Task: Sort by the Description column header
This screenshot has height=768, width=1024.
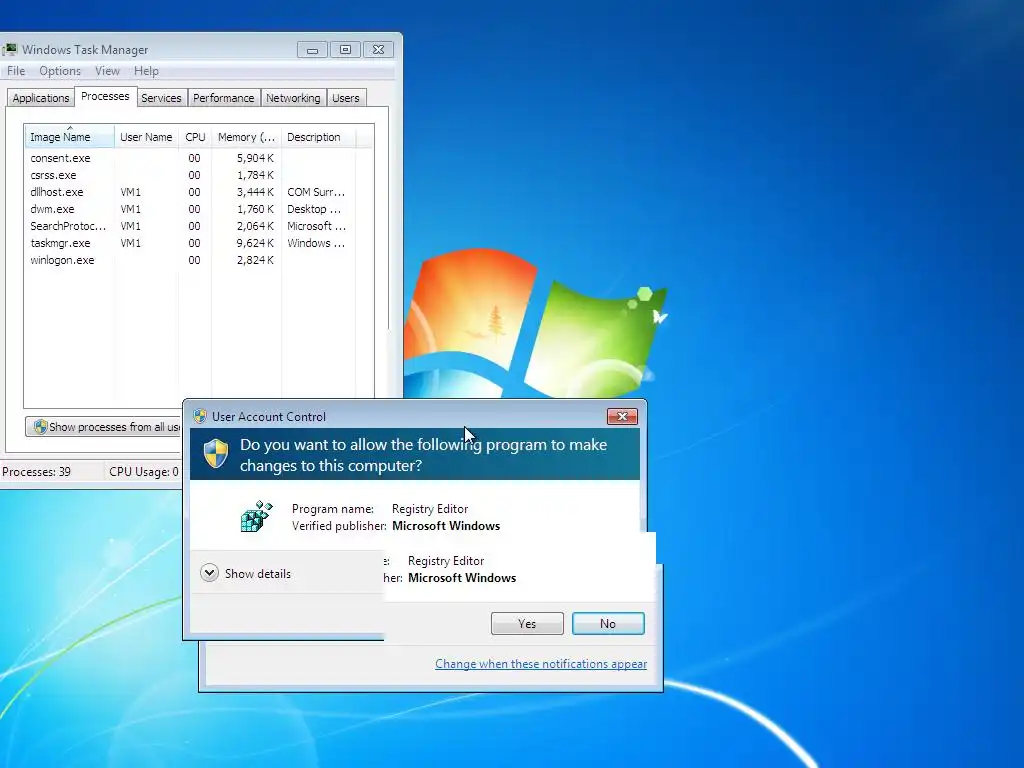Action: point(318,136)
